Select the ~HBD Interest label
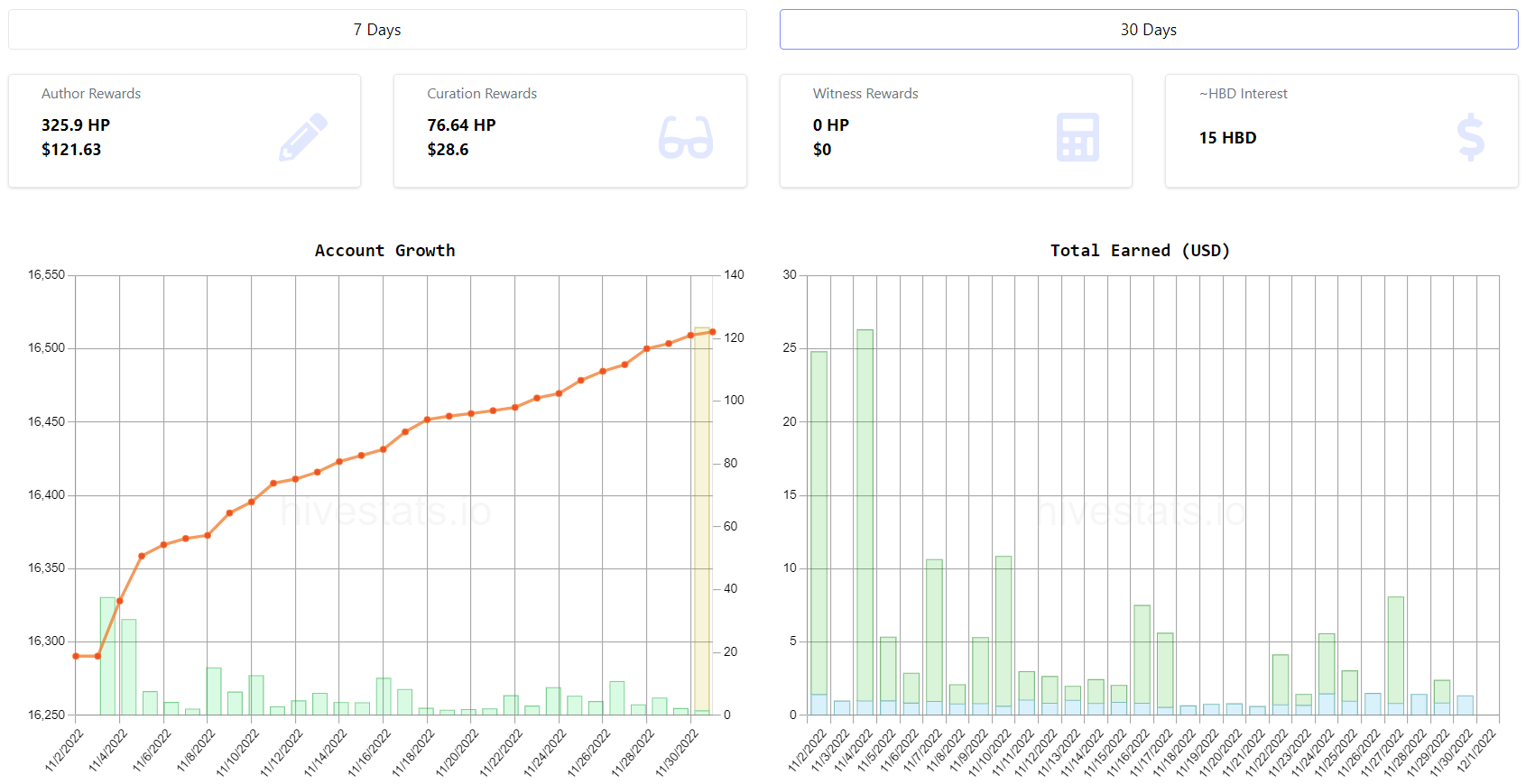 pyautogui.click(x=1244, y=94)
